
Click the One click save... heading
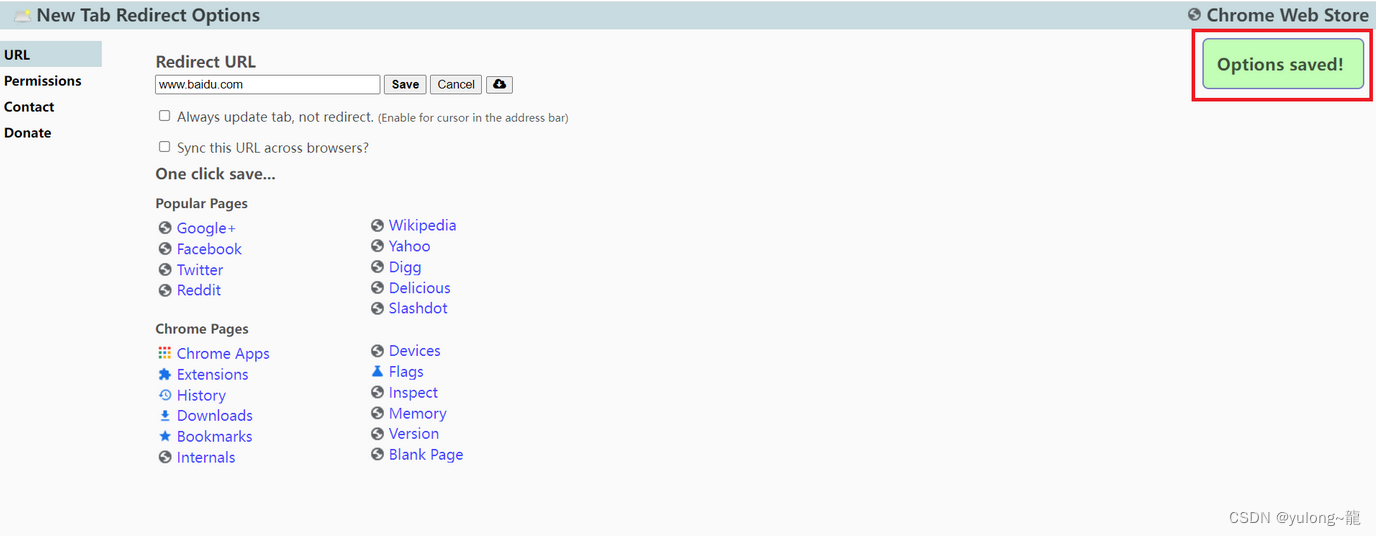click(215, 174)
